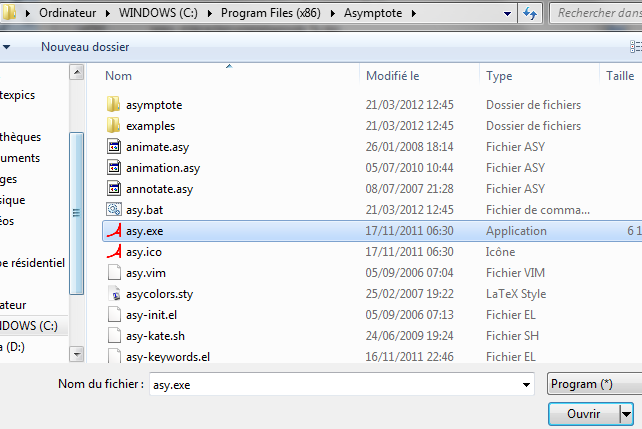Open the Ouvrir button dropdown arrow

pyautogui.click(x=626, y=414)
